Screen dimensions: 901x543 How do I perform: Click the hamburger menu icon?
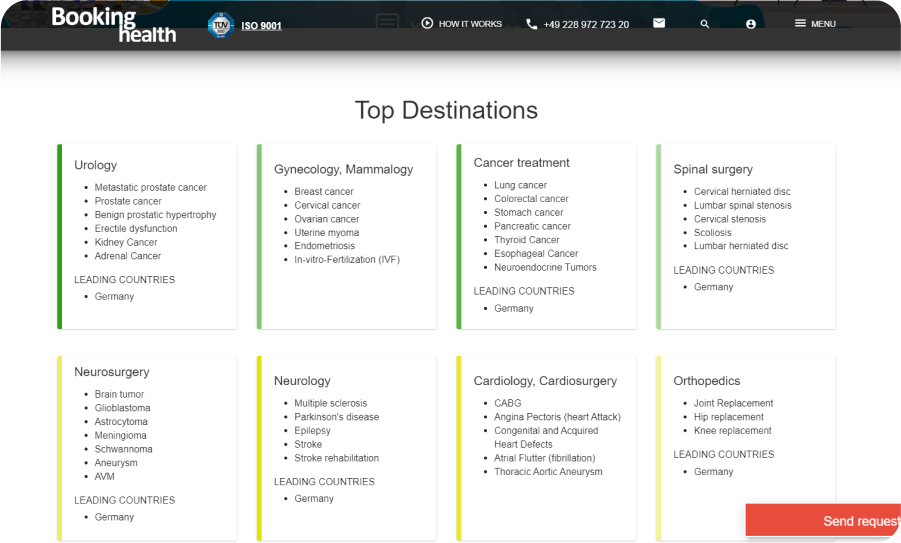[800, 24]
